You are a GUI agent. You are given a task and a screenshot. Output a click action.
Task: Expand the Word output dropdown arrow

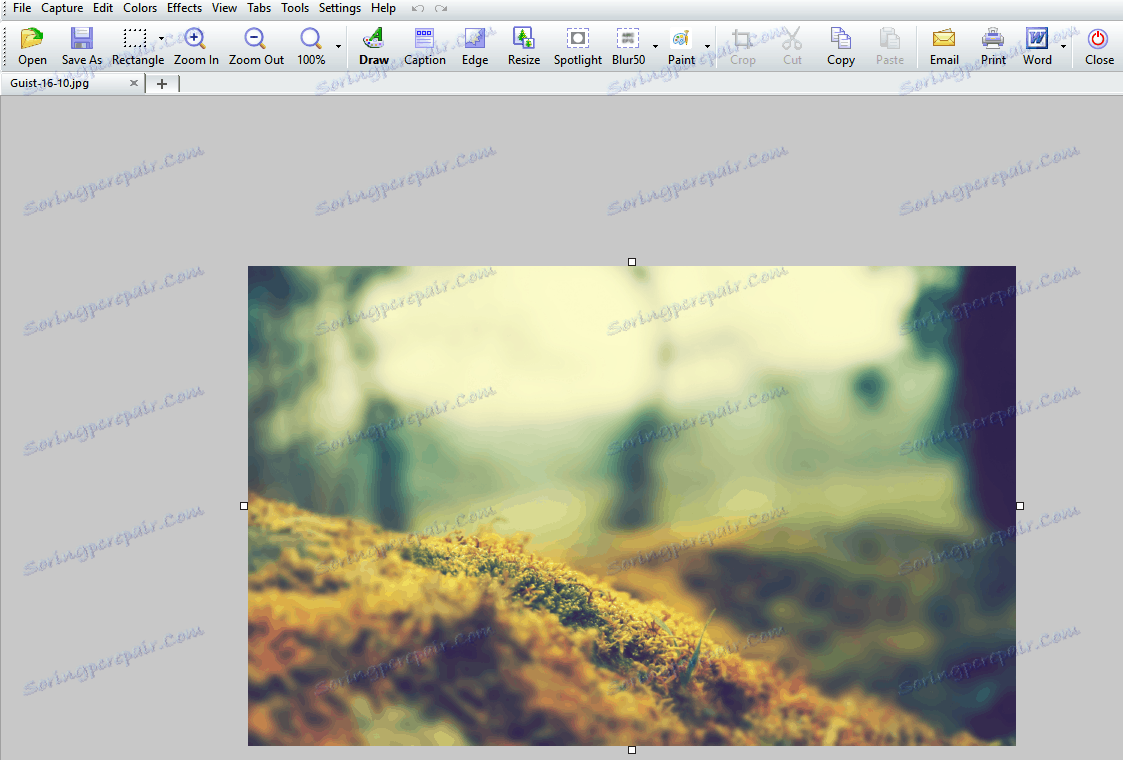[1064, 47]
